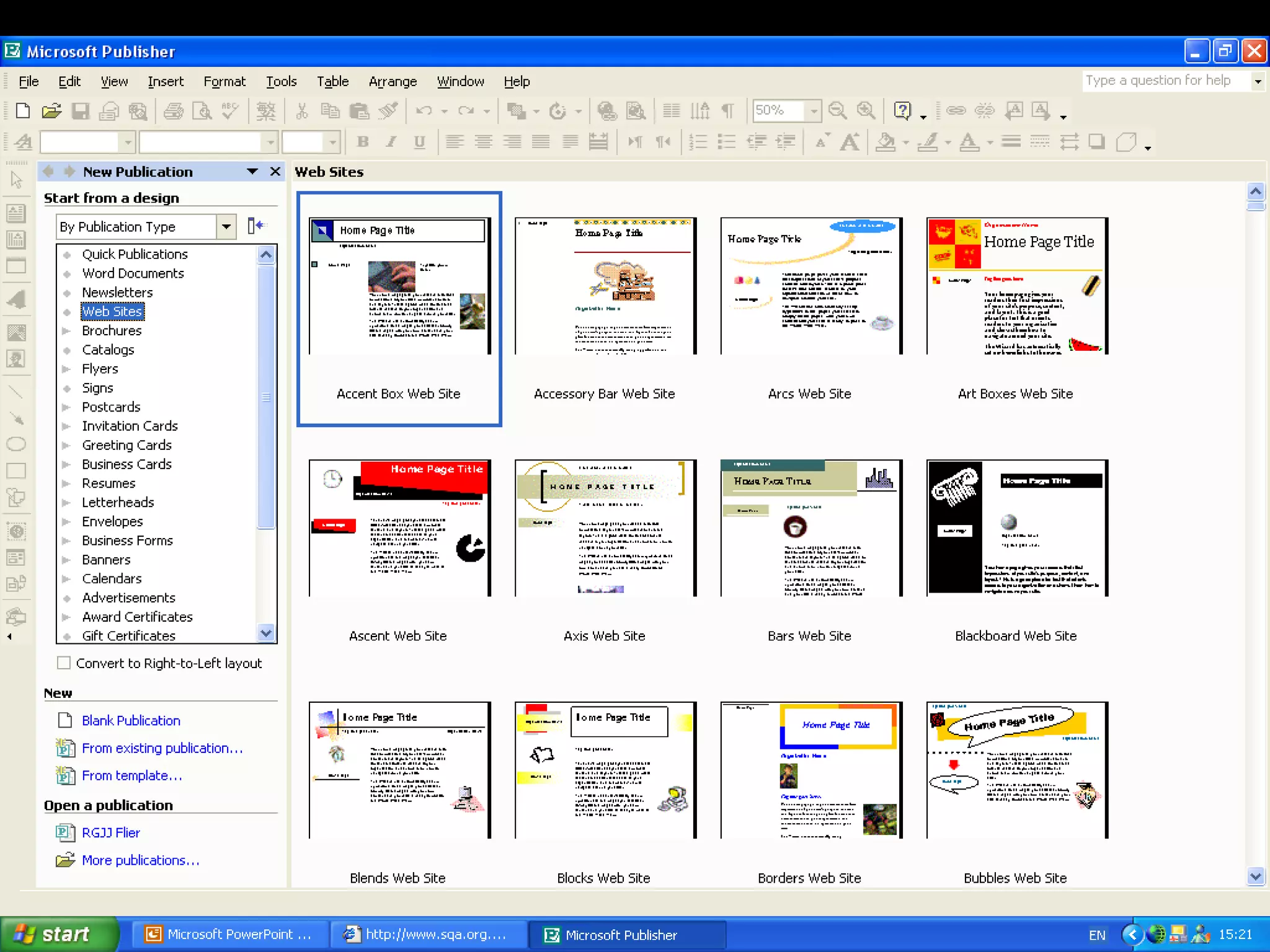Click the New blank document toolbar icon
Image resolution: width=1270 pixels, height=952 pixels.
[x=23, y=111]
